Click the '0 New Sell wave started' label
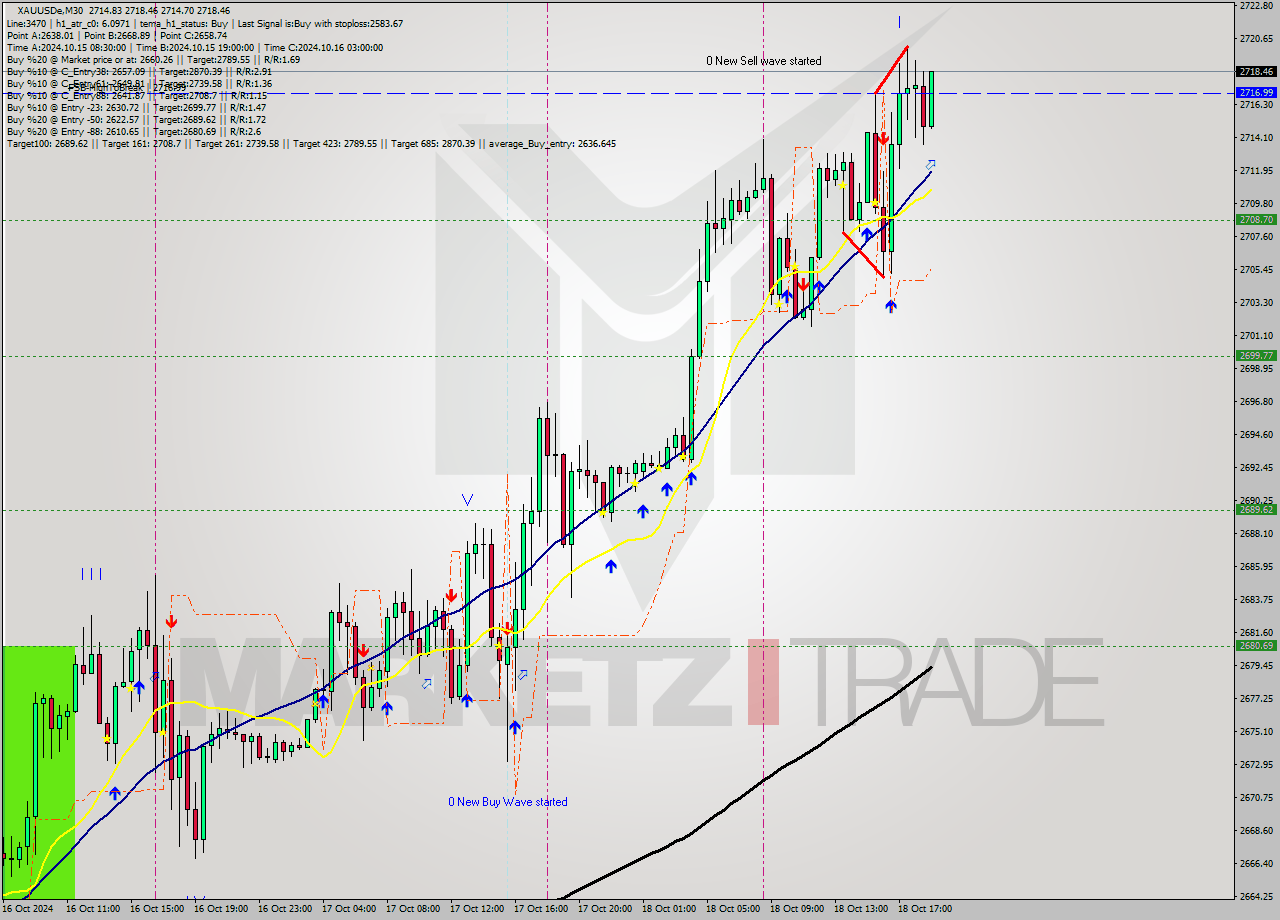Viewport: 1280px width, 920px height. pos(764,61)
